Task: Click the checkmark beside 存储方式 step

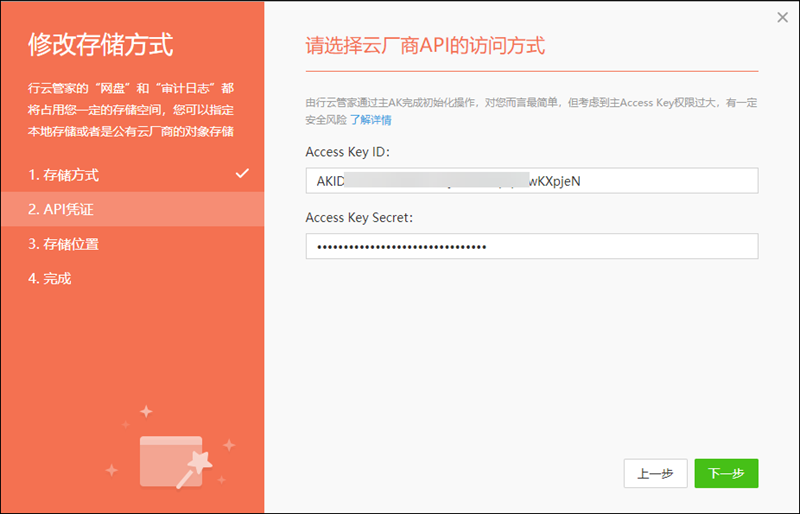Action: pyautogui.click(x=242, y=174)
